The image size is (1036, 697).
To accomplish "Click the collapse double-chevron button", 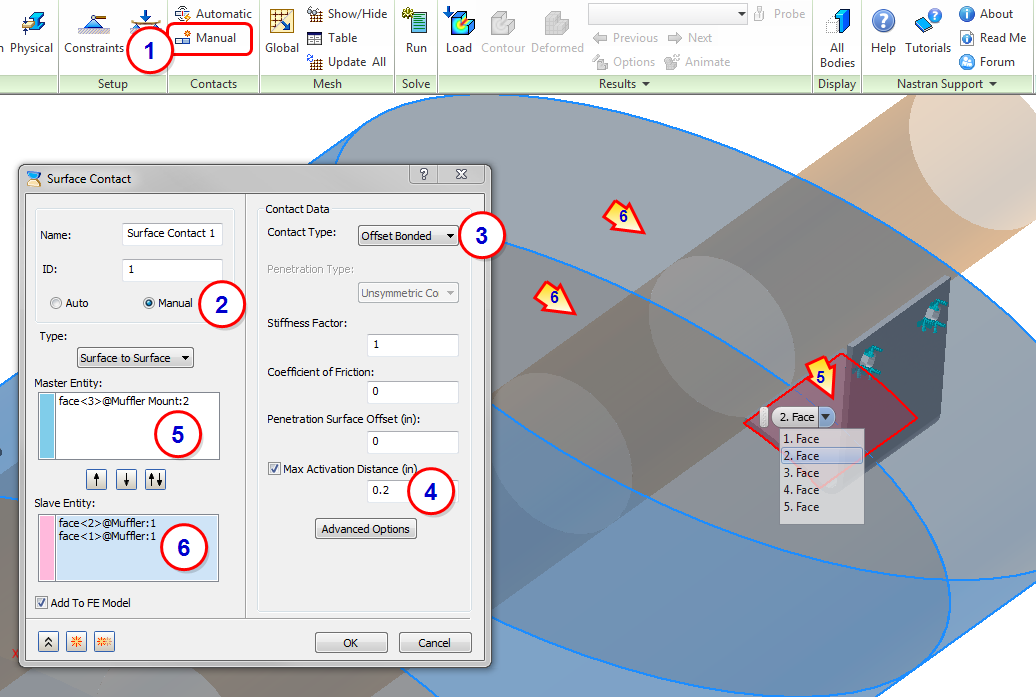I will (48, 641).
